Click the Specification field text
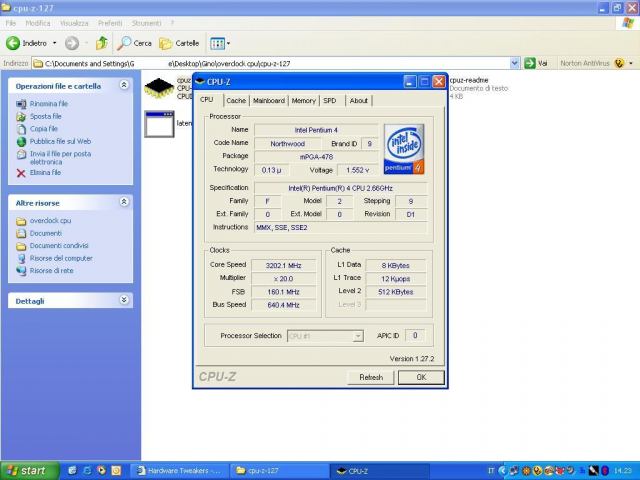640x480 pixels. [340, 188]
